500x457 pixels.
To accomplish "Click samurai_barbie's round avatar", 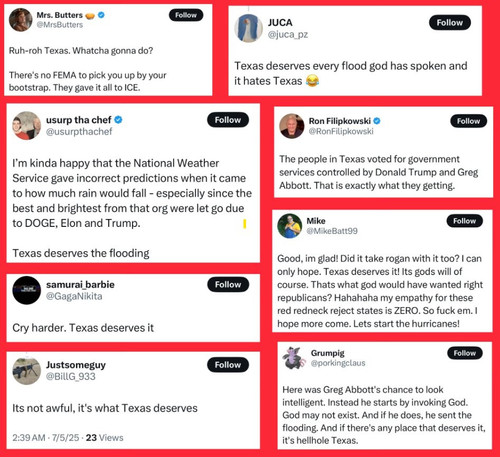I will 27,290.
